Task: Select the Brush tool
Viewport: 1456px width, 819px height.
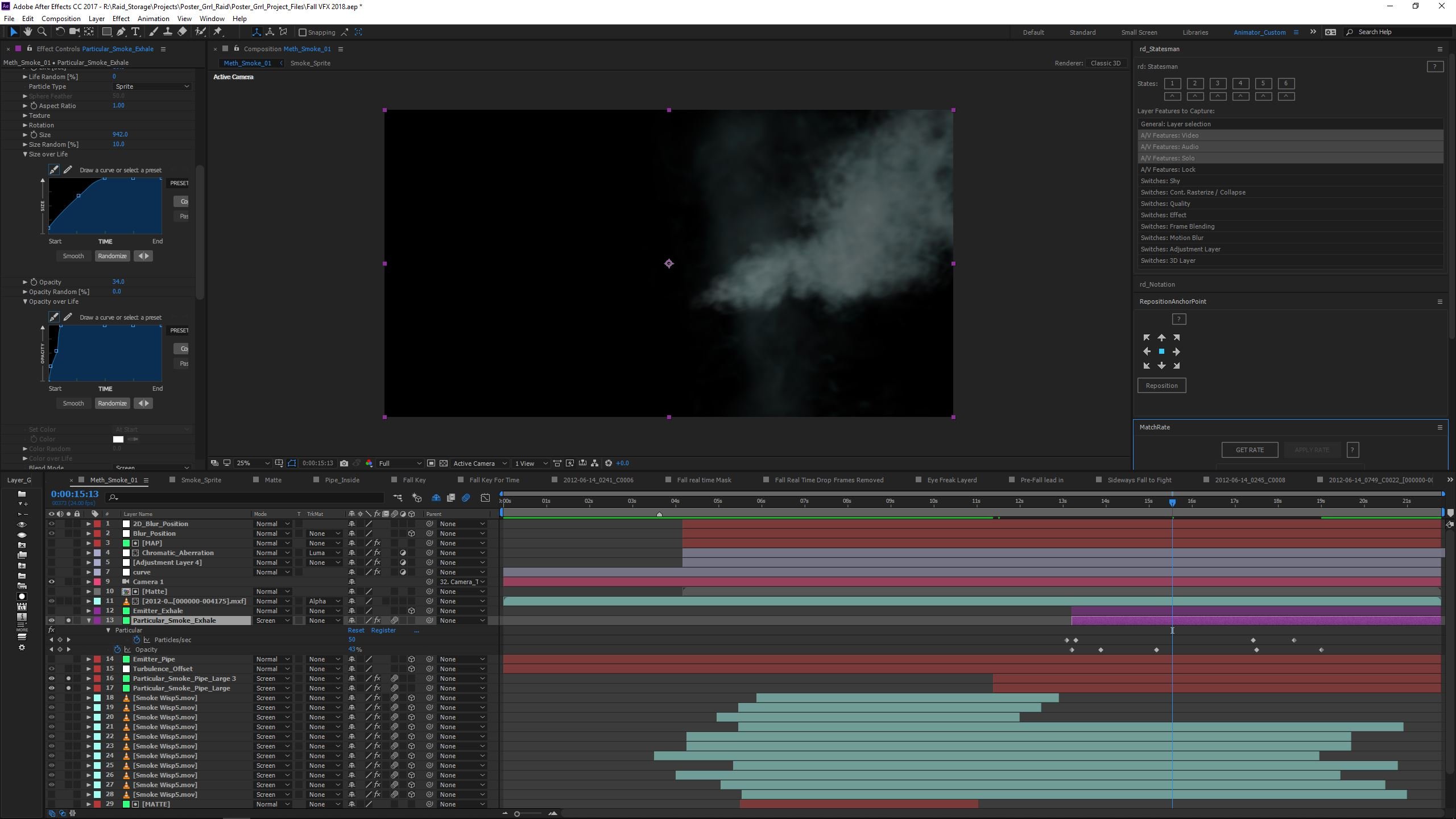Action: [x=153, y=32]
